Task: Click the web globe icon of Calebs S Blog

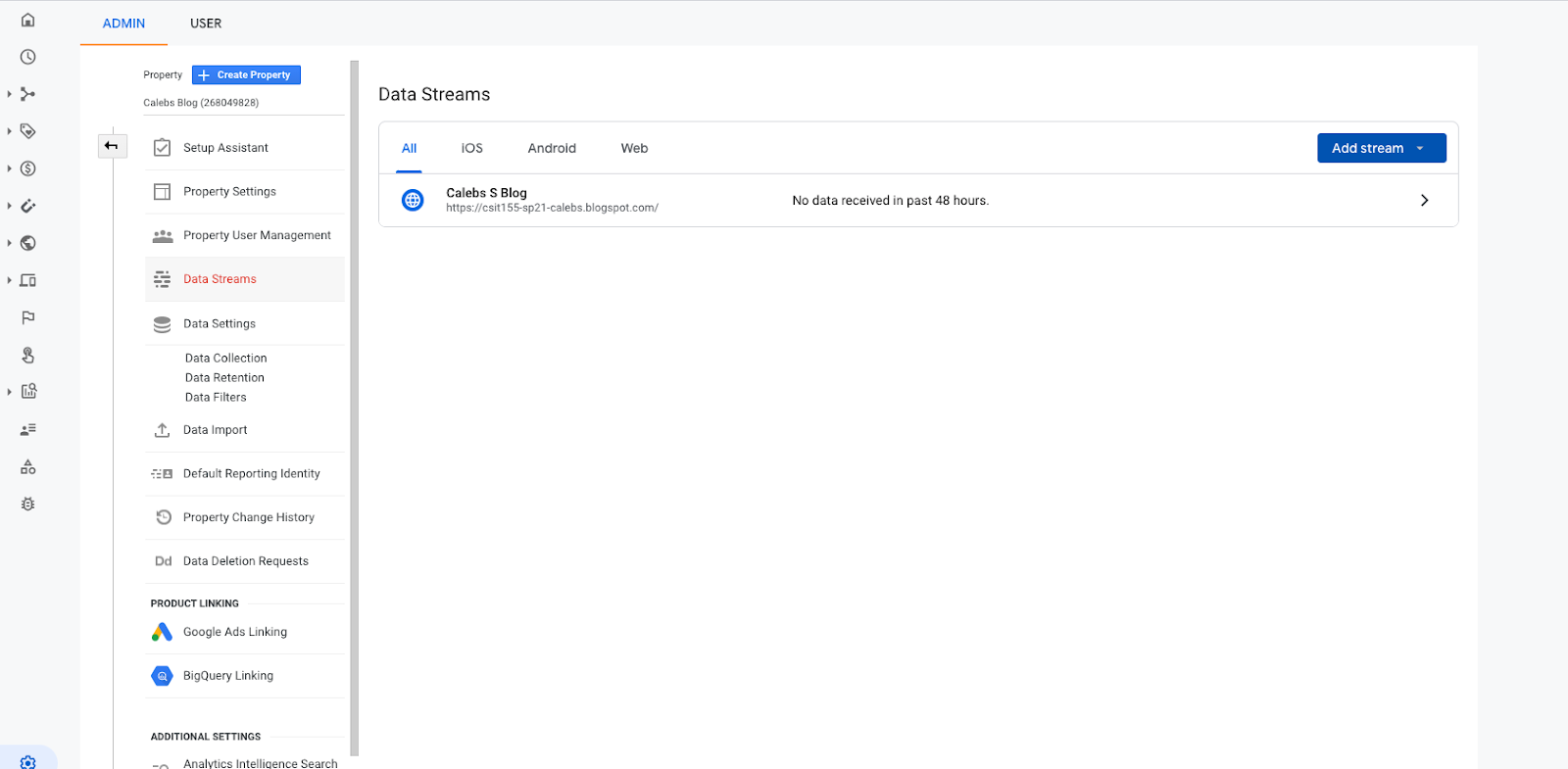Action: click(x=413, y=200)
